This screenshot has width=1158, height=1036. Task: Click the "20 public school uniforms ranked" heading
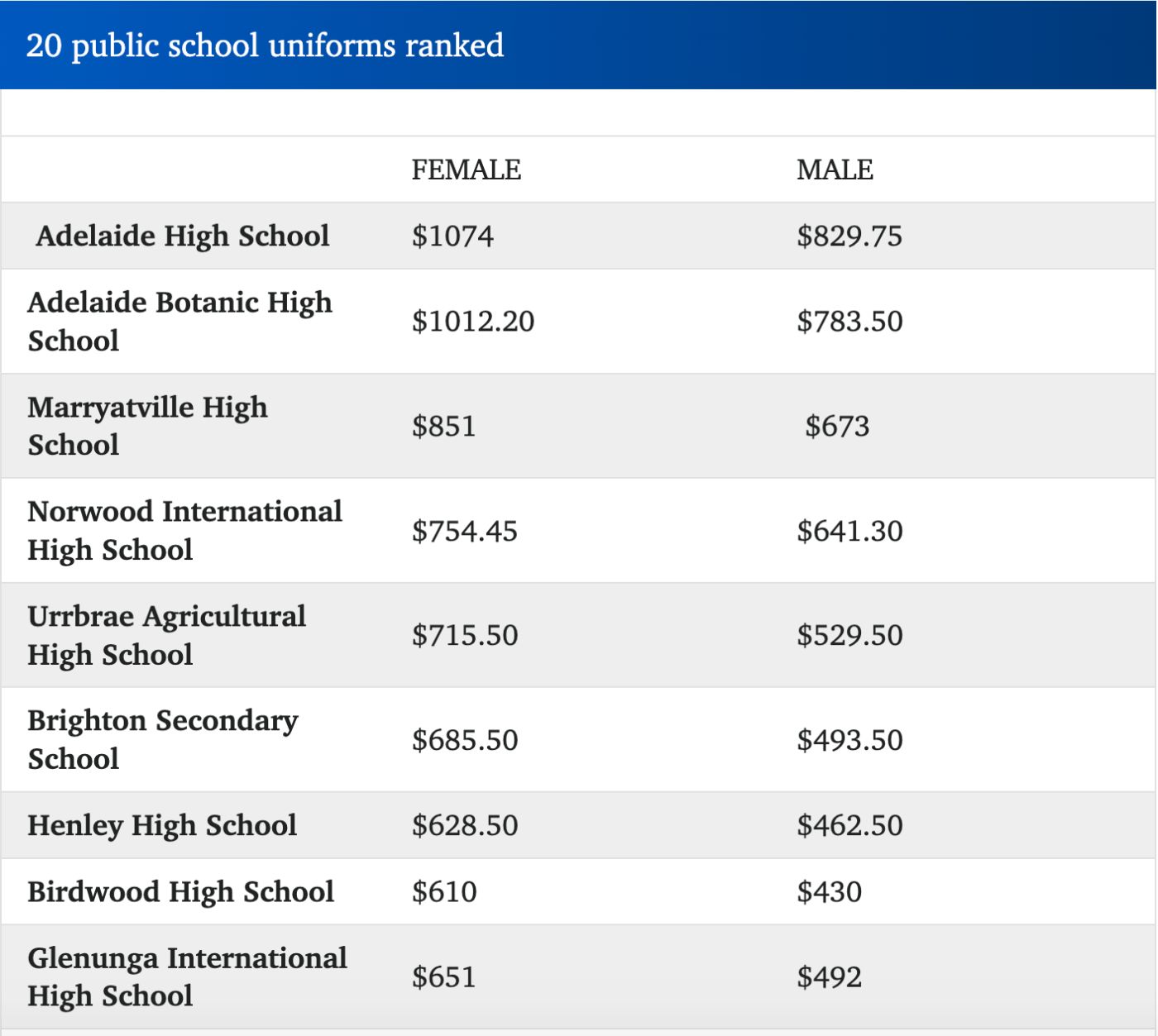click(x=265, y=45)
